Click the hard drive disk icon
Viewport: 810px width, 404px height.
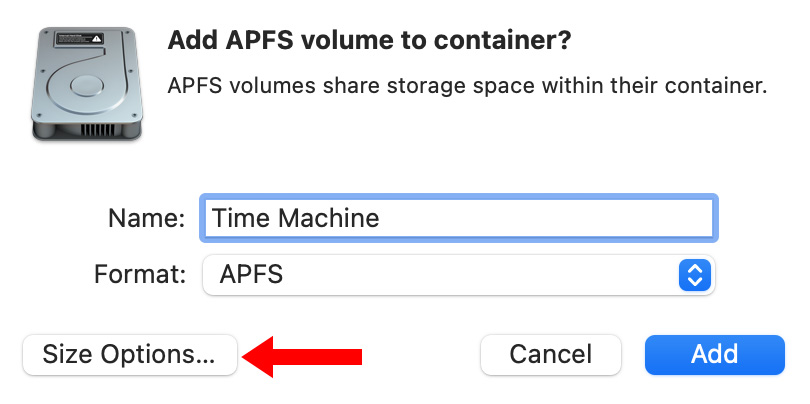pos(84,84)
